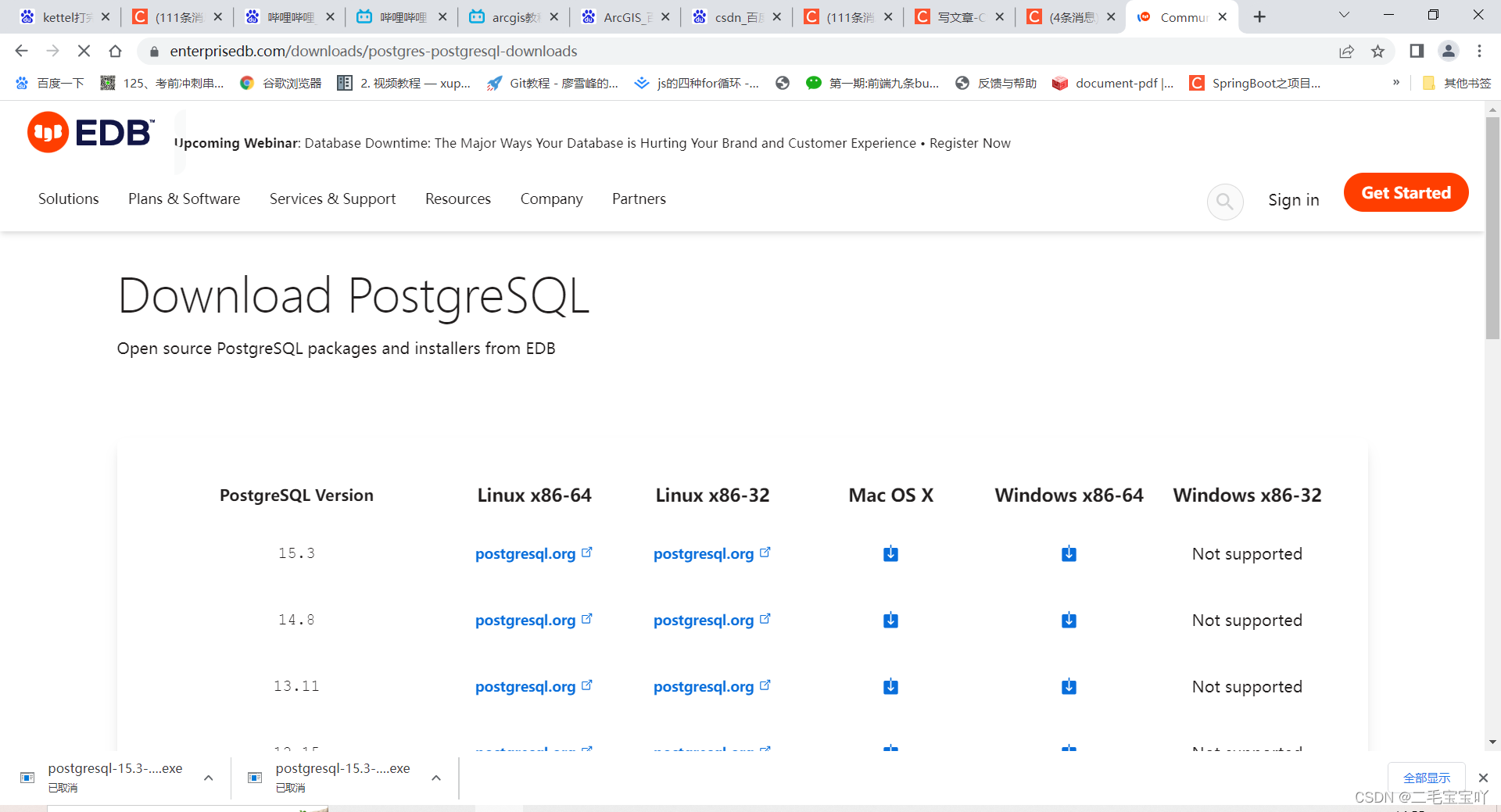Viewport: 1501px width, 812px height.
Task: Open the Register Now webinar link
Action: click(x=969, y=143)
